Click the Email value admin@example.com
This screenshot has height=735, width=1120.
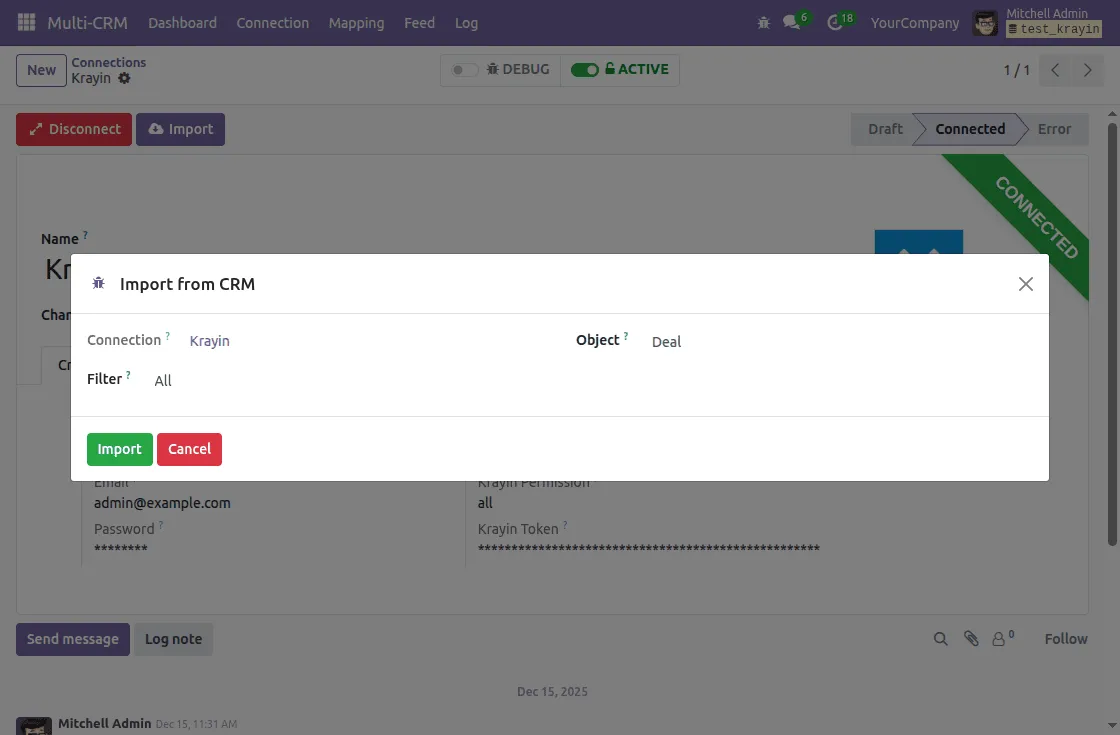(162, 503)
